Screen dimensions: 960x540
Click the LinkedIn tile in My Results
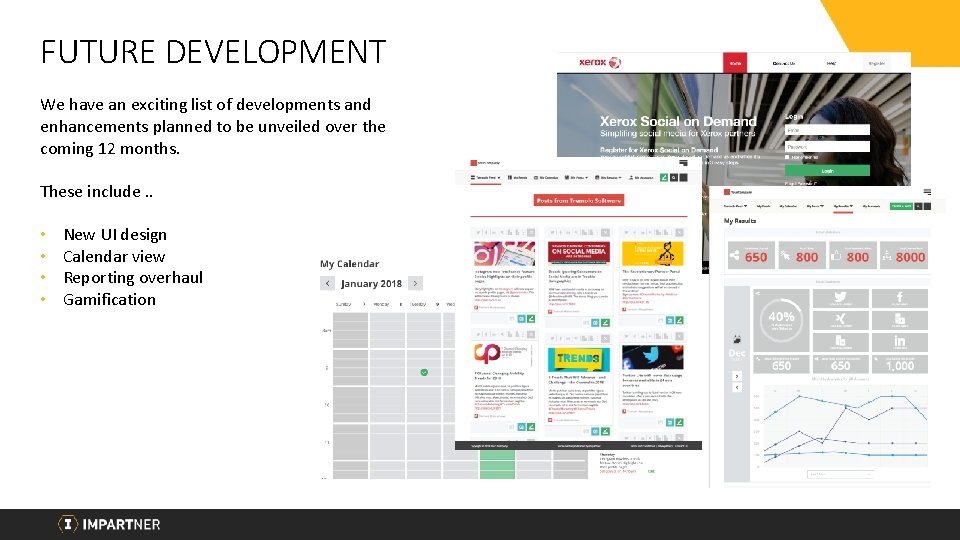coord(899,342)
